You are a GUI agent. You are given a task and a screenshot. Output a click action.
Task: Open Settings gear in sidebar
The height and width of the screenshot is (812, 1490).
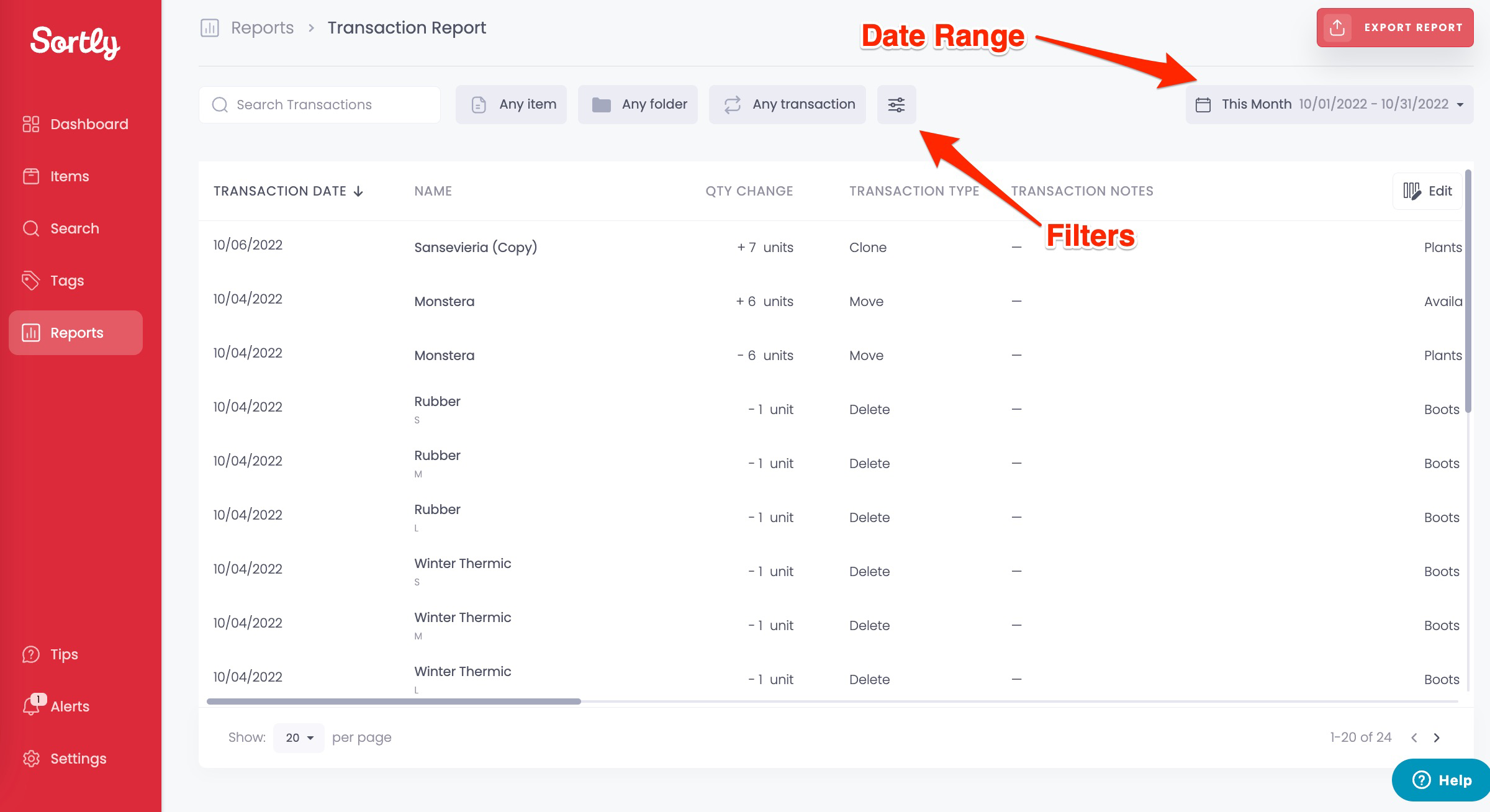click(x=31, y=759)
